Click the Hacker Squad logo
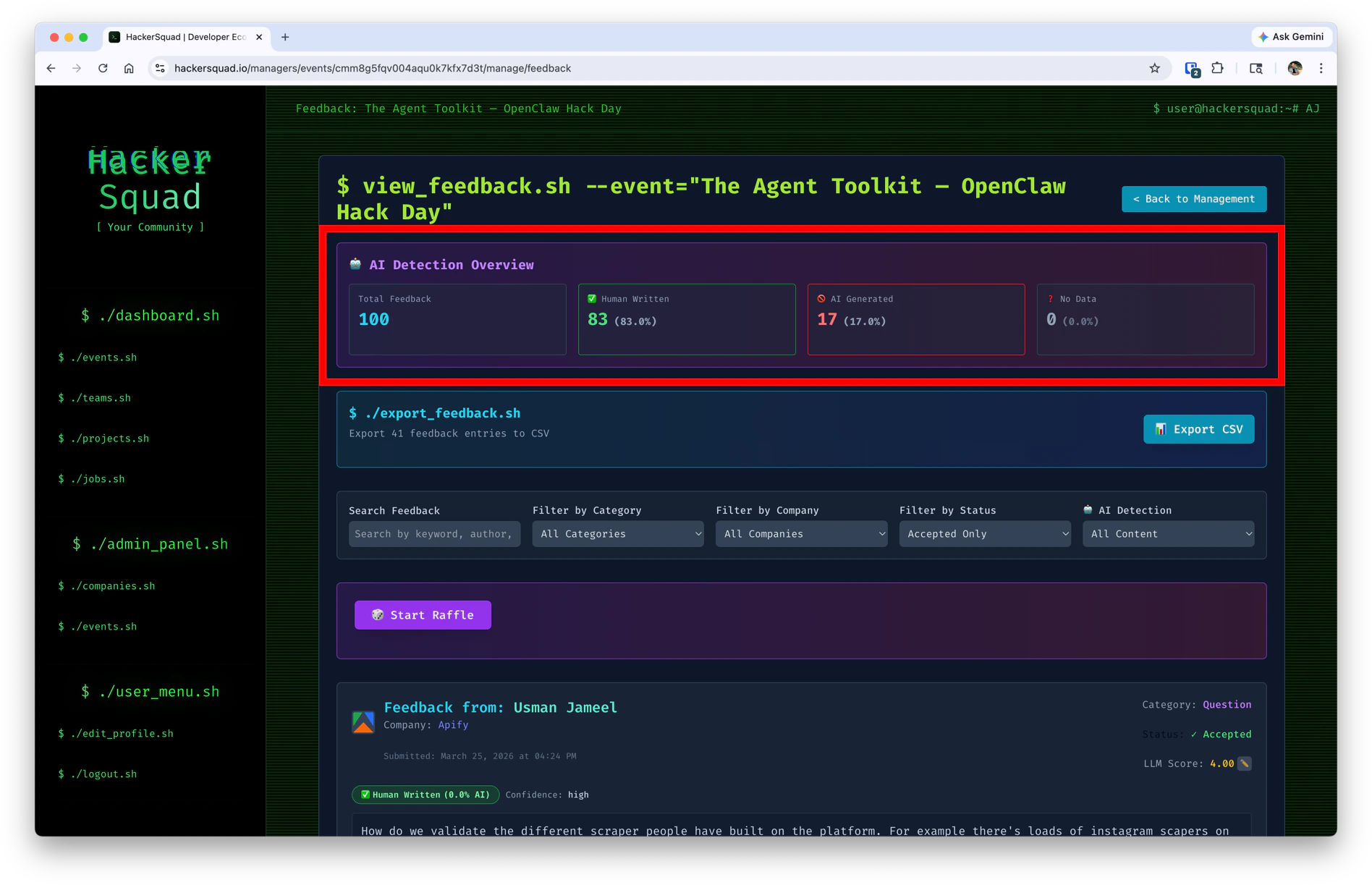Image resolution: width=1372 pixels, height=885 pixels. tap(150, 179)
